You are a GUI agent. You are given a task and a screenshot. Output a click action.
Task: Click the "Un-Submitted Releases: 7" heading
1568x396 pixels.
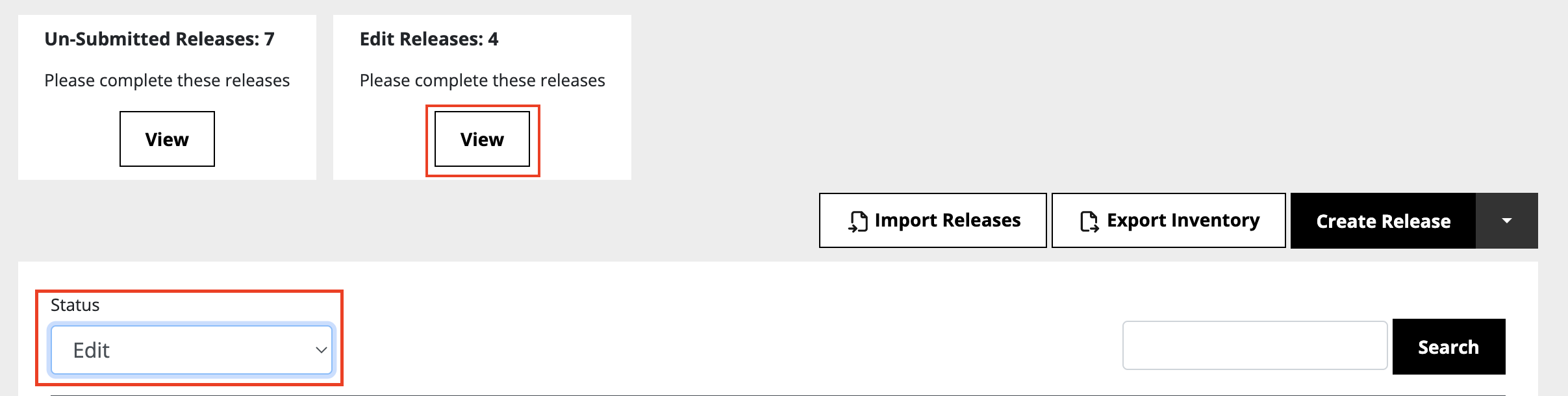point(160,39)
